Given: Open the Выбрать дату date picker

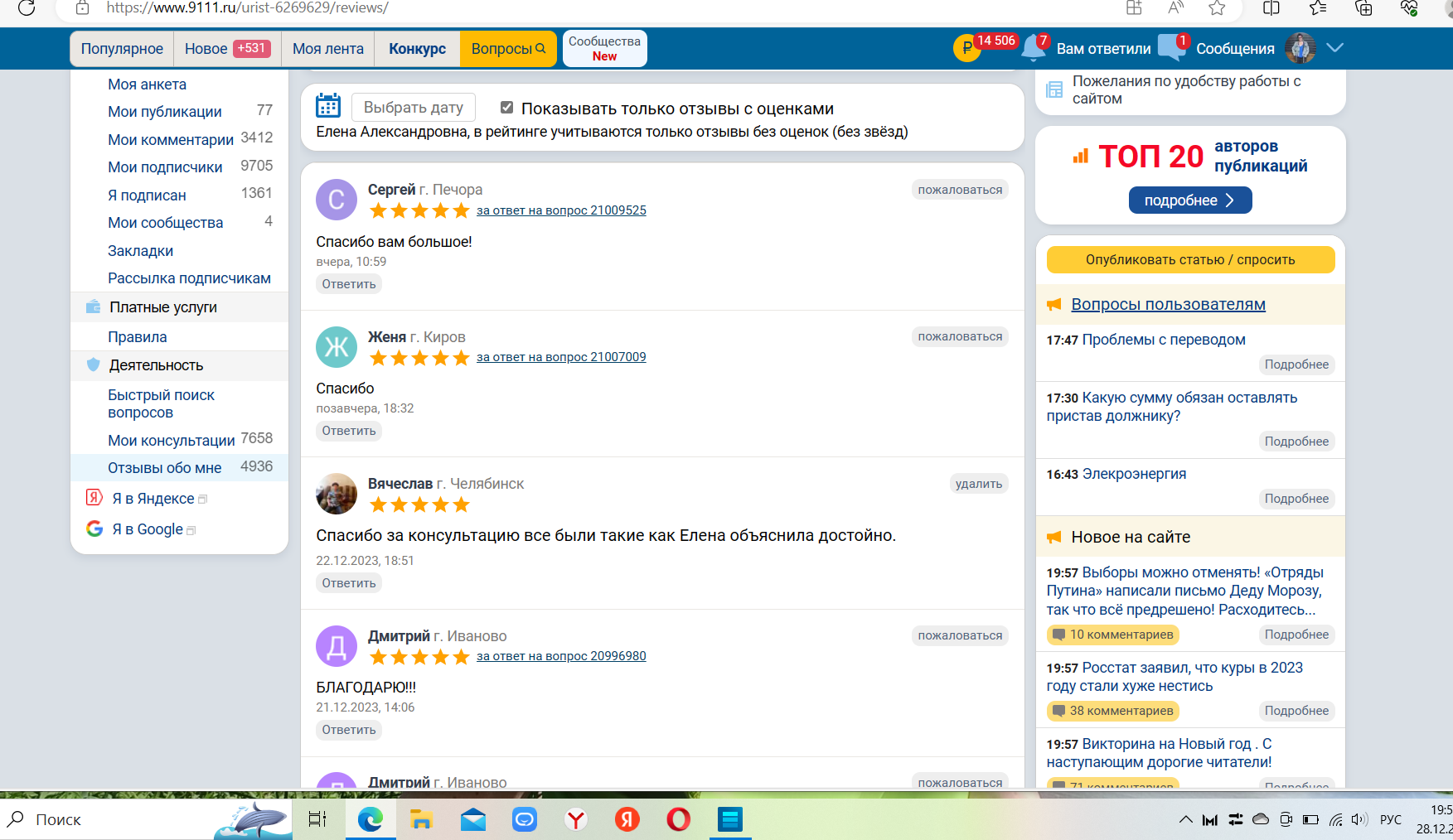Looking at the screenshot, I should point(413,108).
